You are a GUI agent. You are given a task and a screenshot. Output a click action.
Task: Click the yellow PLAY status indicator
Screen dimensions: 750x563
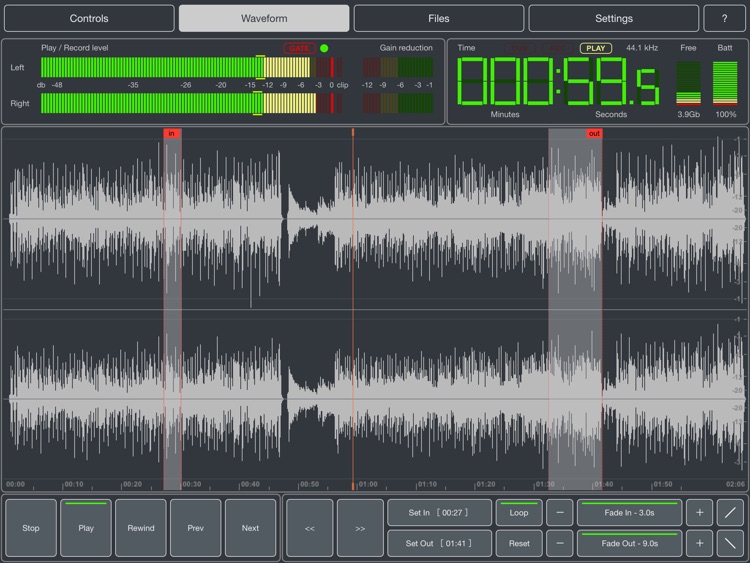coord(596,48)
